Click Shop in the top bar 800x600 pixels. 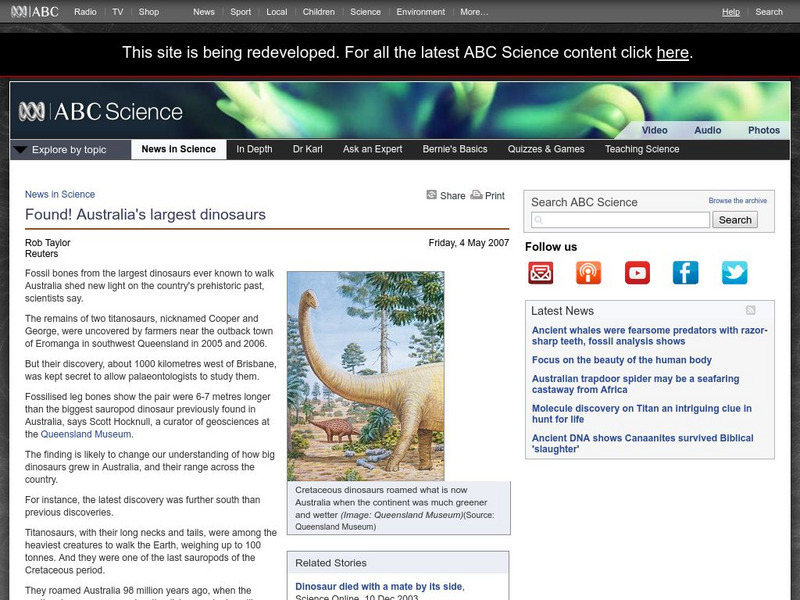click(149, 12)
